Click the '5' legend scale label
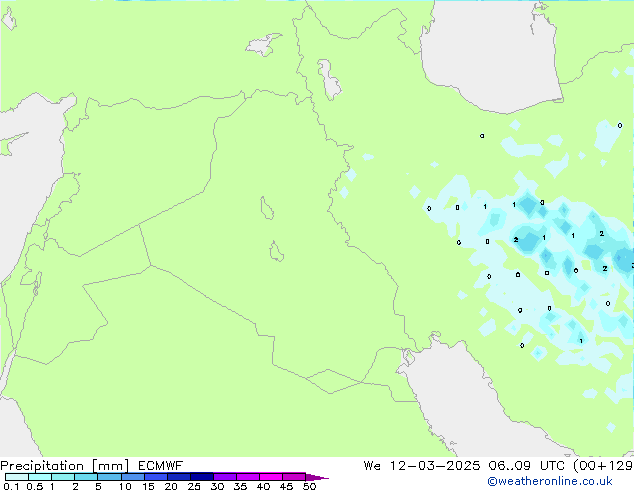This screenshot has width=634, height=490. point(98,486)
